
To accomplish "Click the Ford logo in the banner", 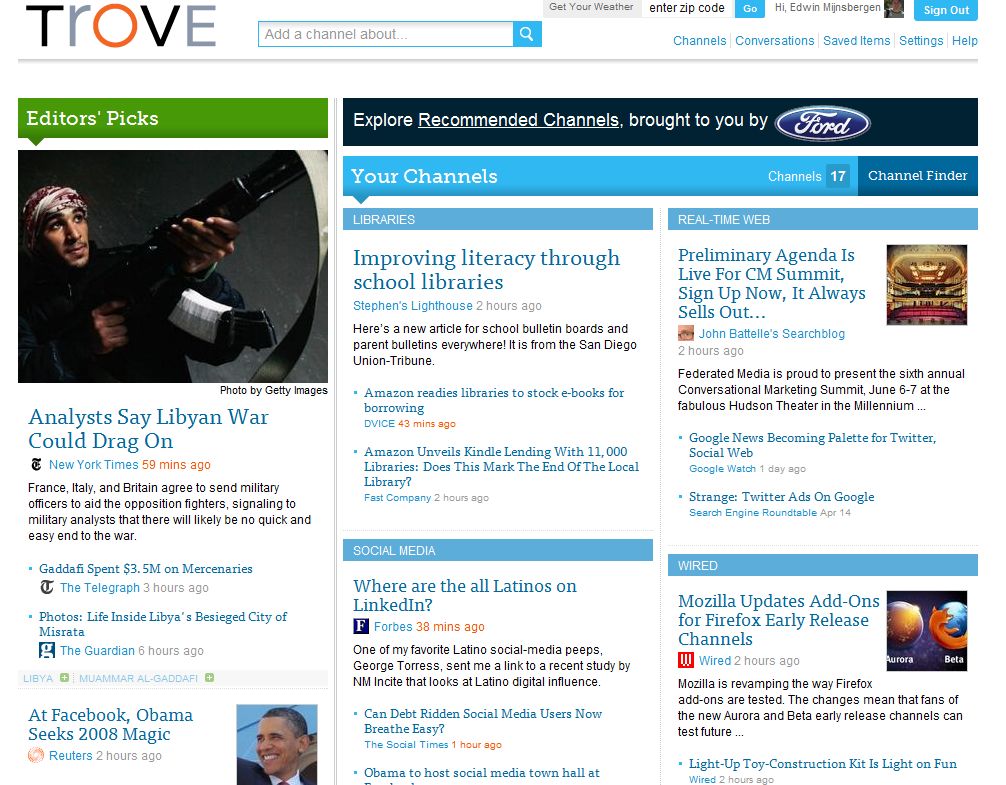I will point(823,123).
